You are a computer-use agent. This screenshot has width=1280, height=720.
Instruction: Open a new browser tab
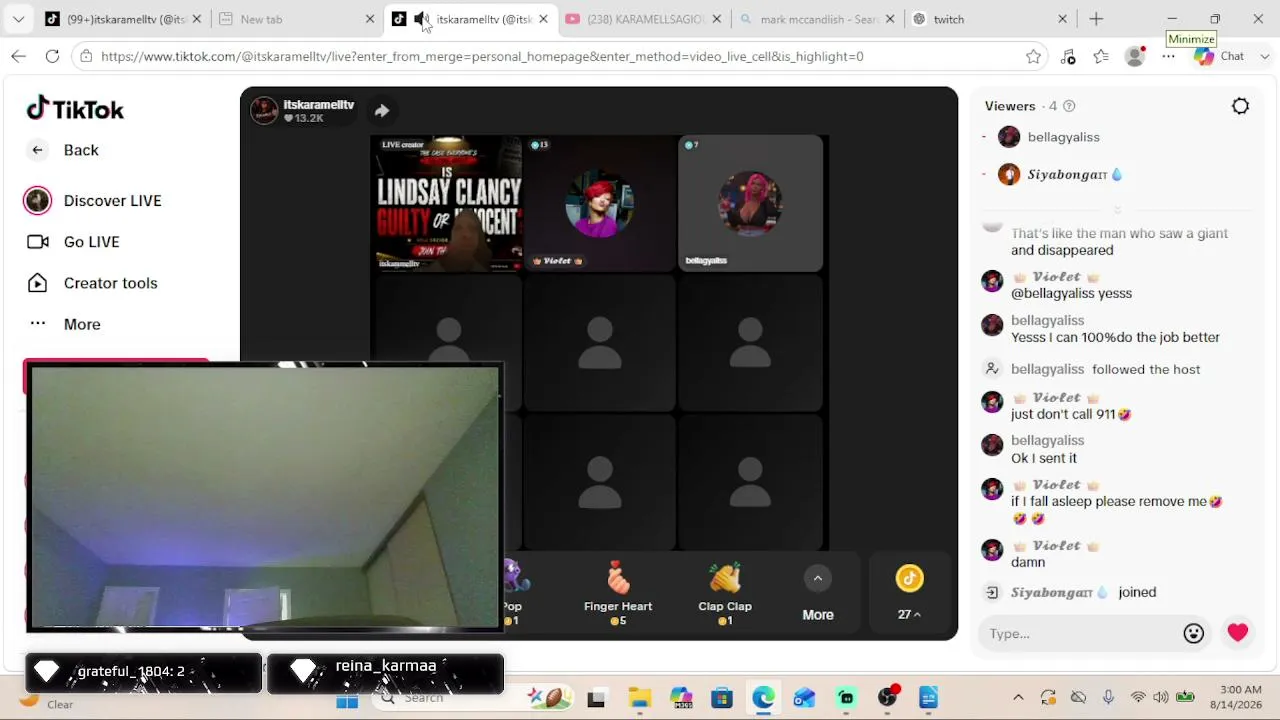pyautogui.click(x=1096, y=19)
